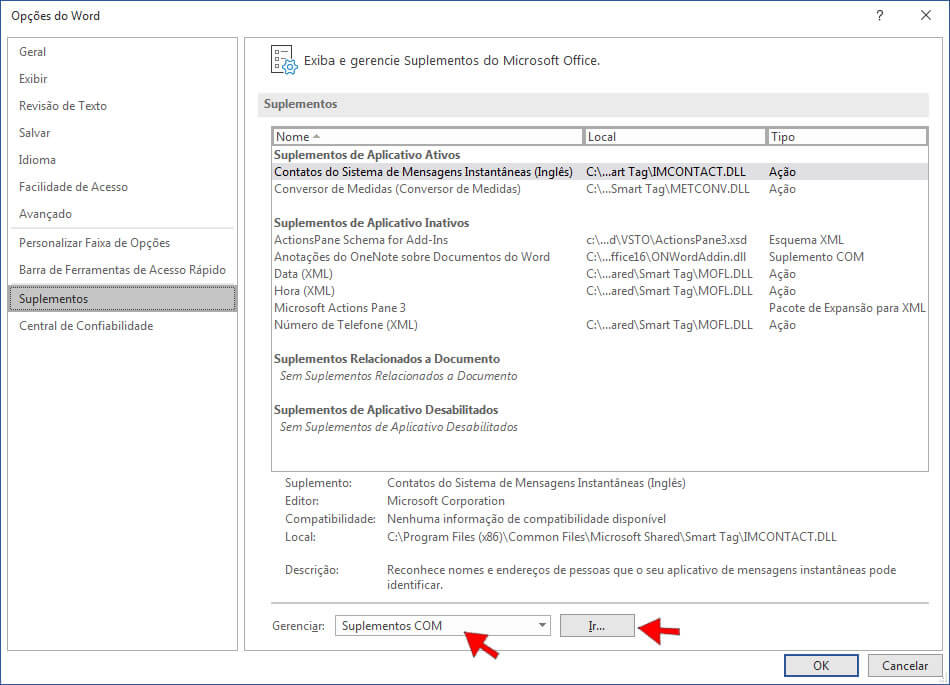Click the ONWordAddin.dll path cell

(x=666, y=257)
